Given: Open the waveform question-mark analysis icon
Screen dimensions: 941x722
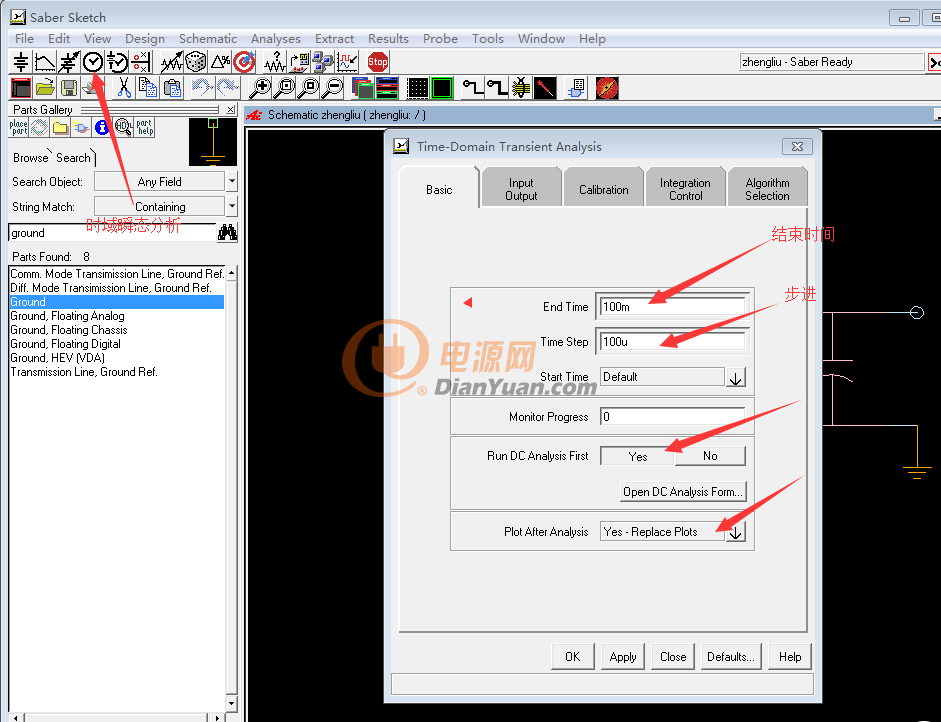Looking at the screenshot, I should tap(275, 62).
